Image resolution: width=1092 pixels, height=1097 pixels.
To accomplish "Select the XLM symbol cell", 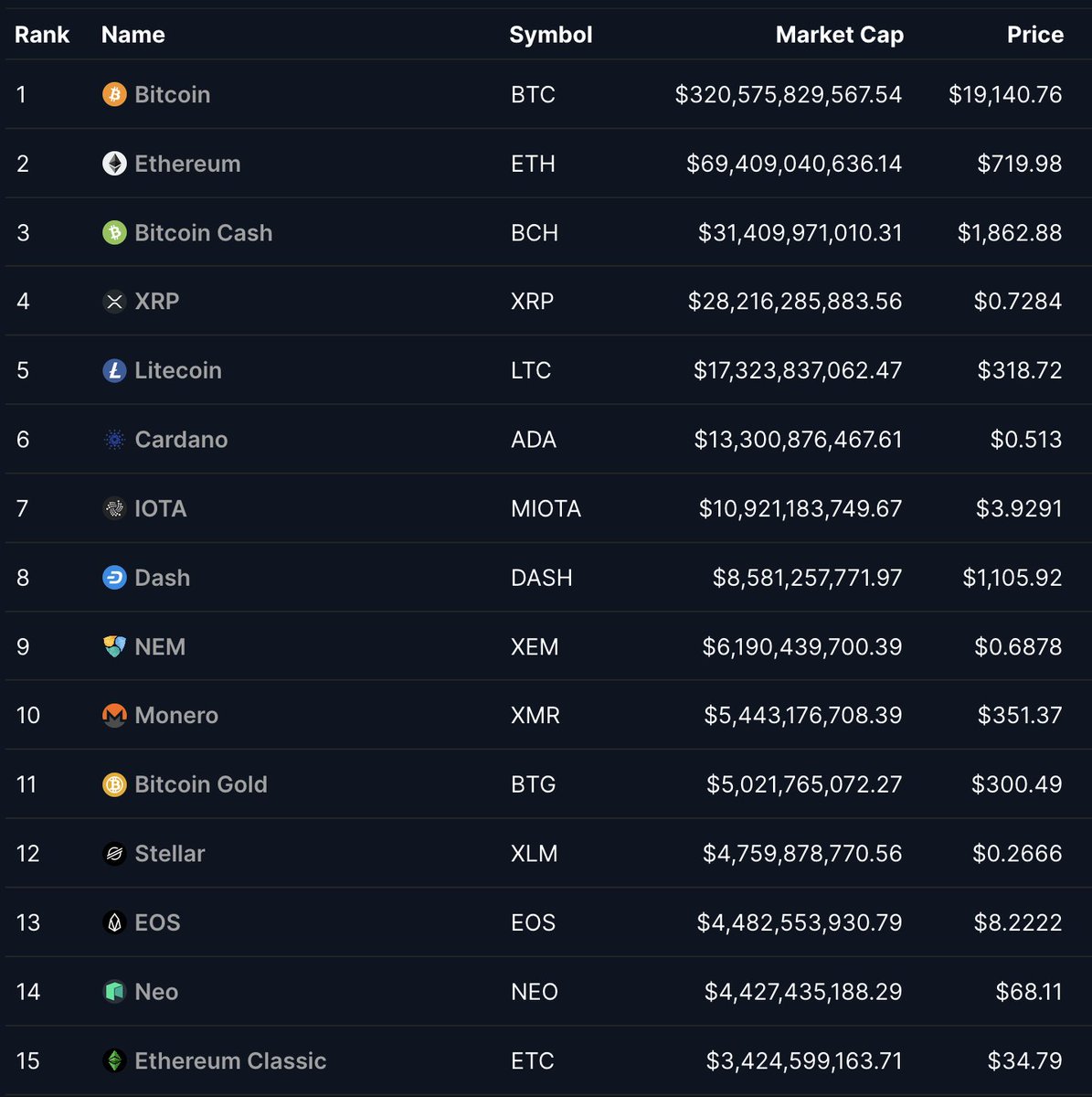I will click(535, 854).
